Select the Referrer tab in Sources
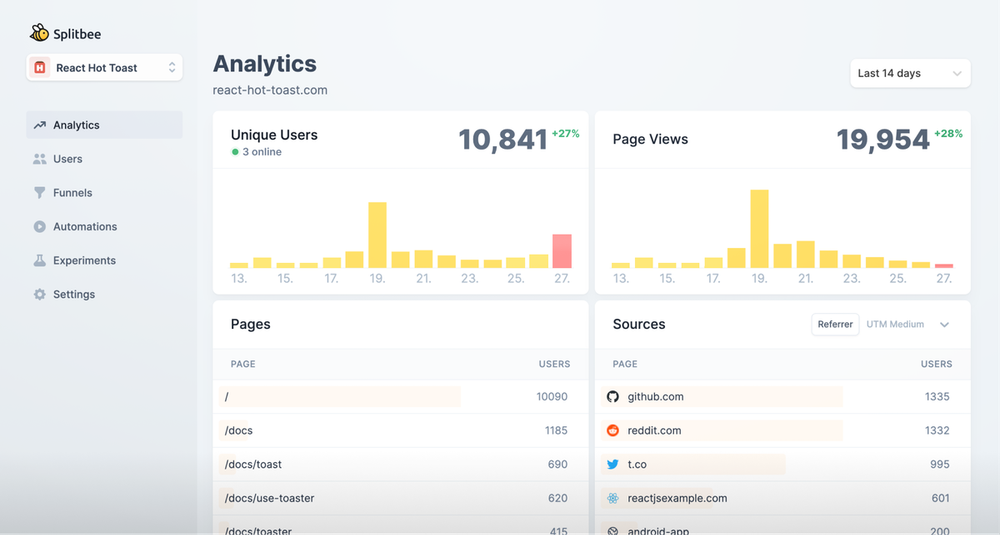 [x=835, y=324]
